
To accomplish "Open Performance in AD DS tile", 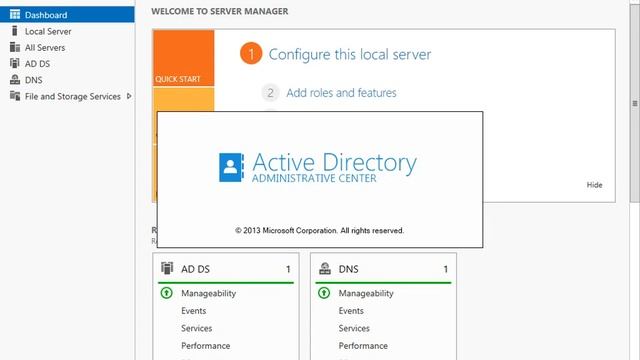I will pyautogui.click(x=206, y=346).
